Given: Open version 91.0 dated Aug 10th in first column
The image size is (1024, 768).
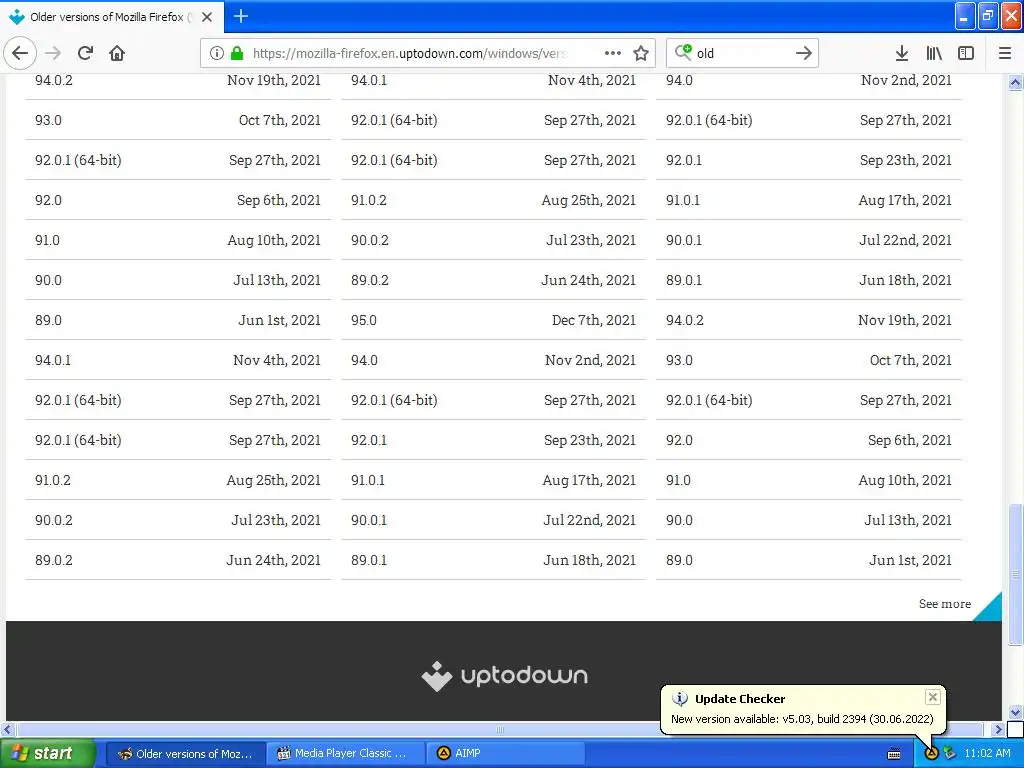Looking at the screenshot, I should click(178, 240).
